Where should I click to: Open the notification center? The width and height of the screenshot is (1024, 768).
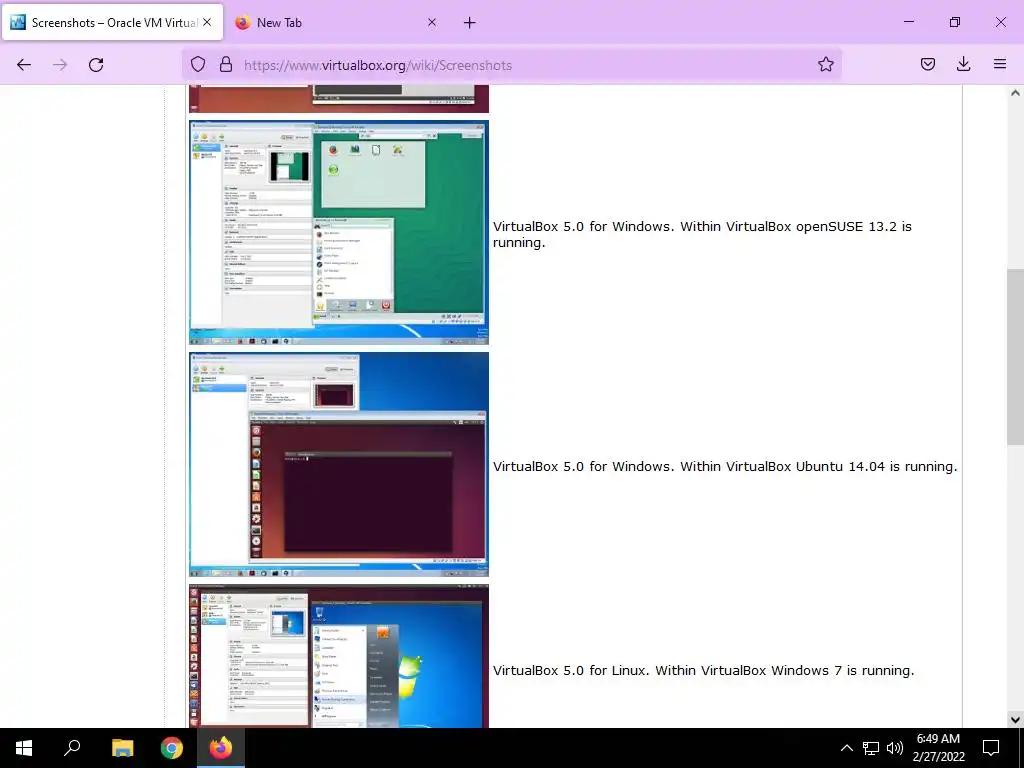point(991,748)
